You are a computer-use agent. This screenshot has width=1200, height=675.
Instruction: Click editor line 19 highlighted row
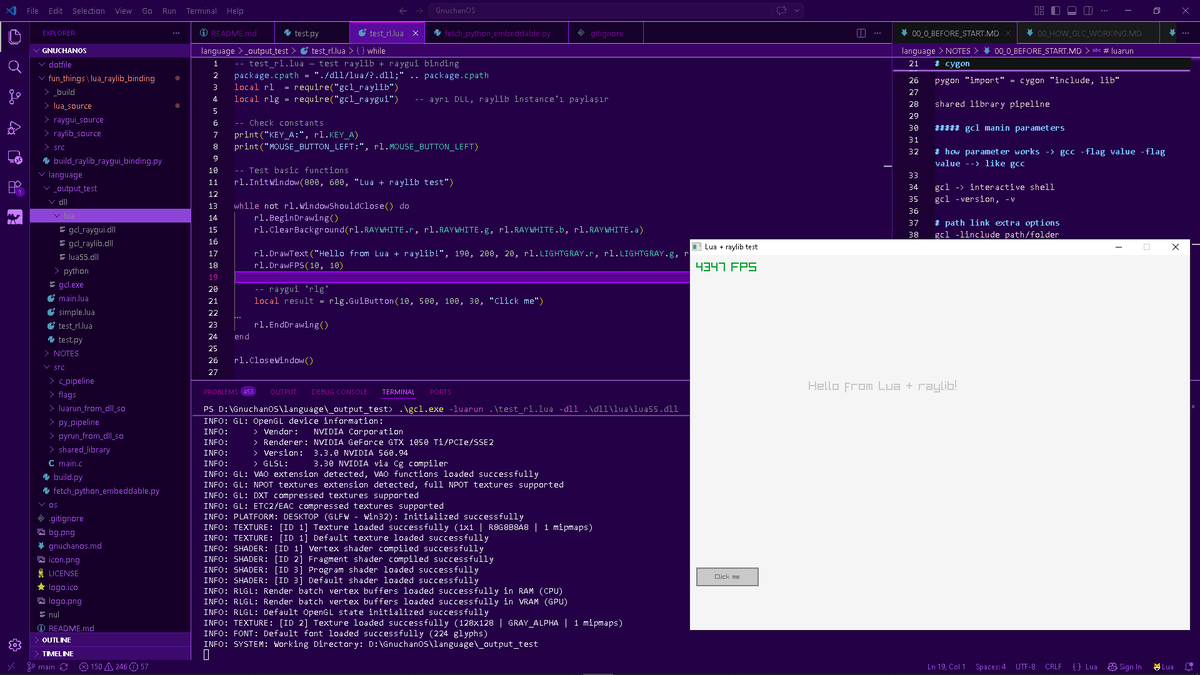[462, 277]
